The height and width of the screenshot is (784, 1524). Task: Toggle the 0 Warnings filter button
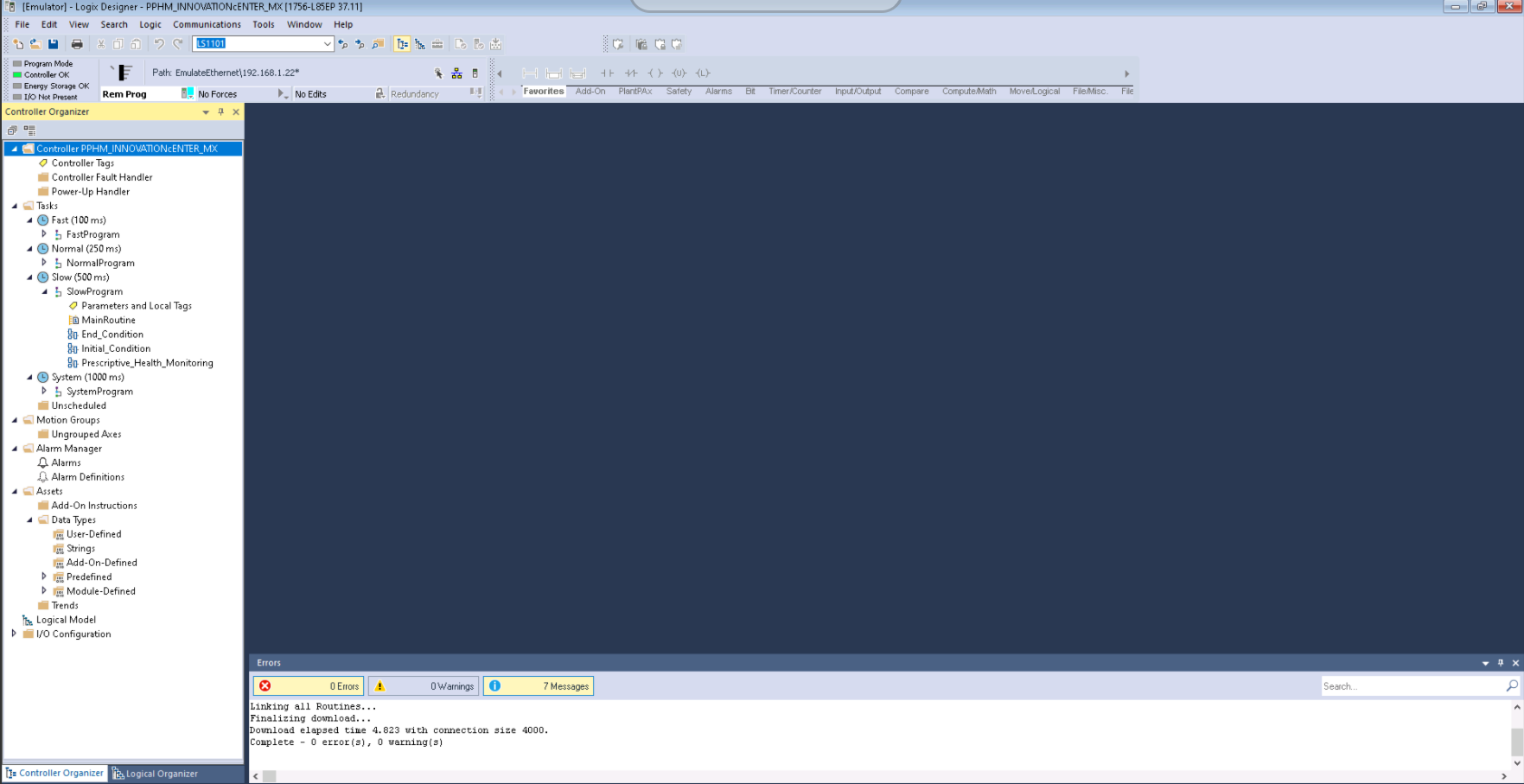click(424, 685)
